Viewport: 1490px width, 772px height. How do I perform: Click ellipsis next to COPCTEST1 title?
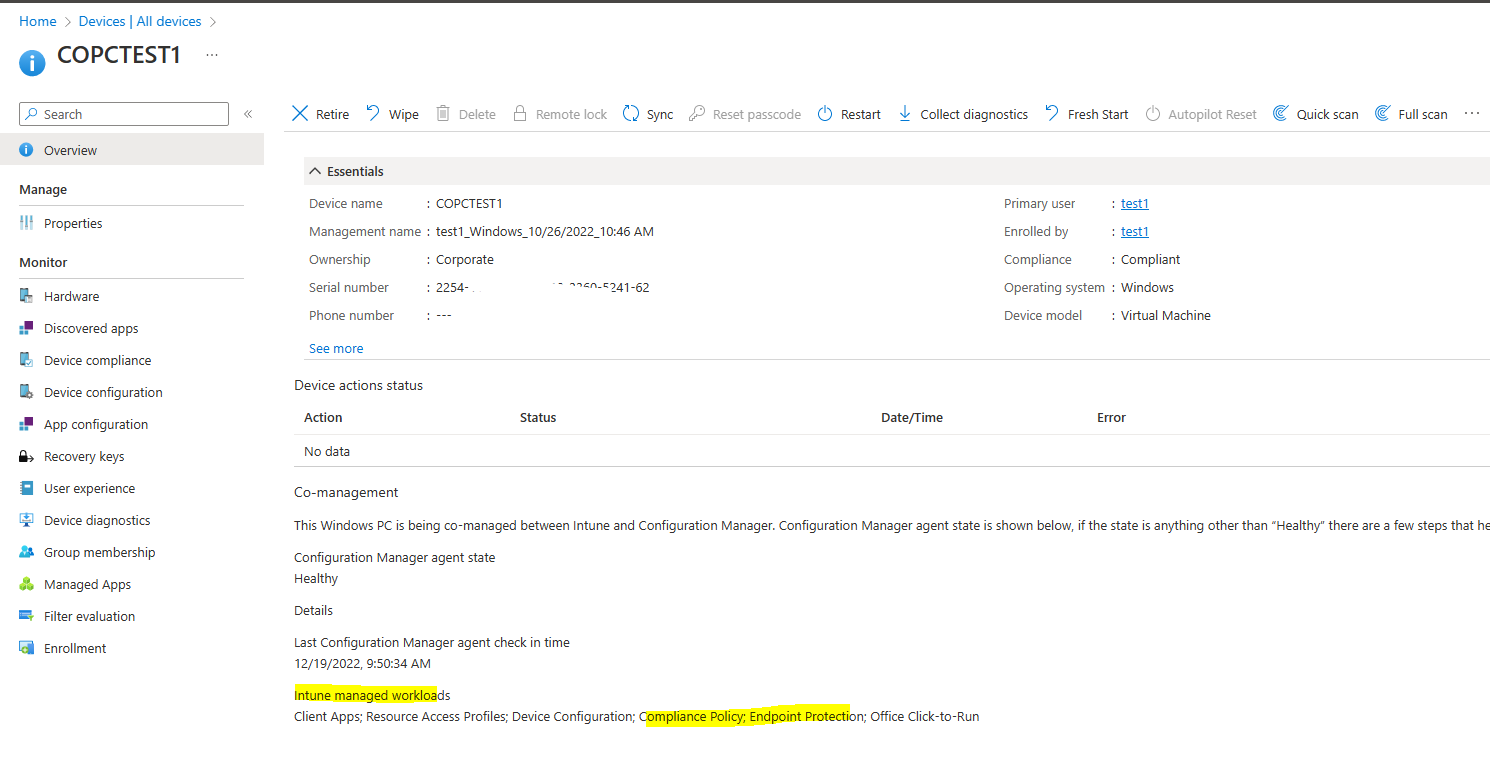tap(212, 55)
